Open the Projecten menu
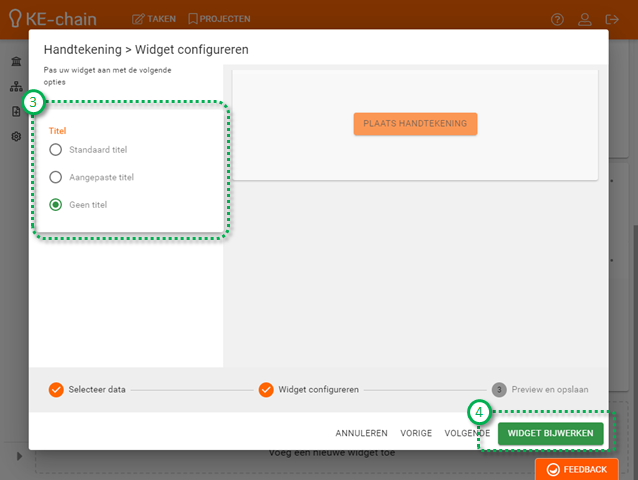Image resolution: width=638 pixels, height=480 pixels. click(219, 19)
